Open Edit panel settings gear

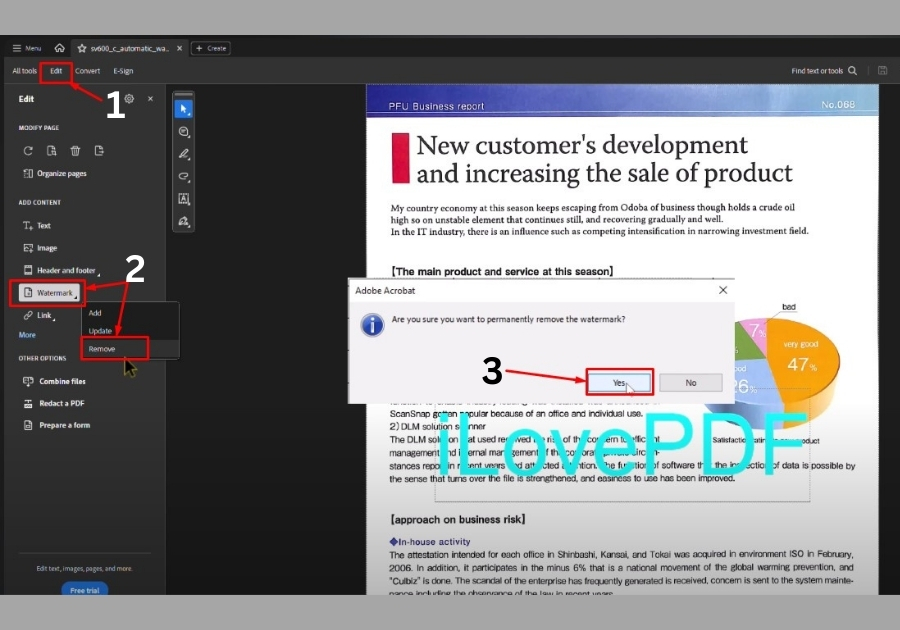click(130, 99)
